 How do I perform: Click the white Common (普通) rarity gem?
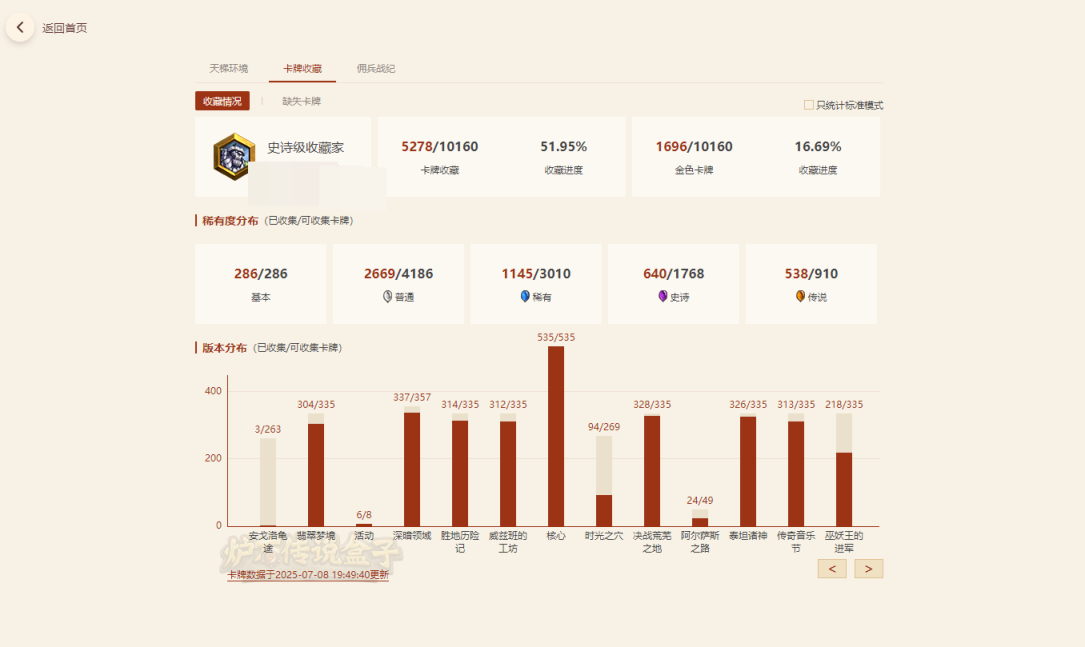click(x=388, y=297)
